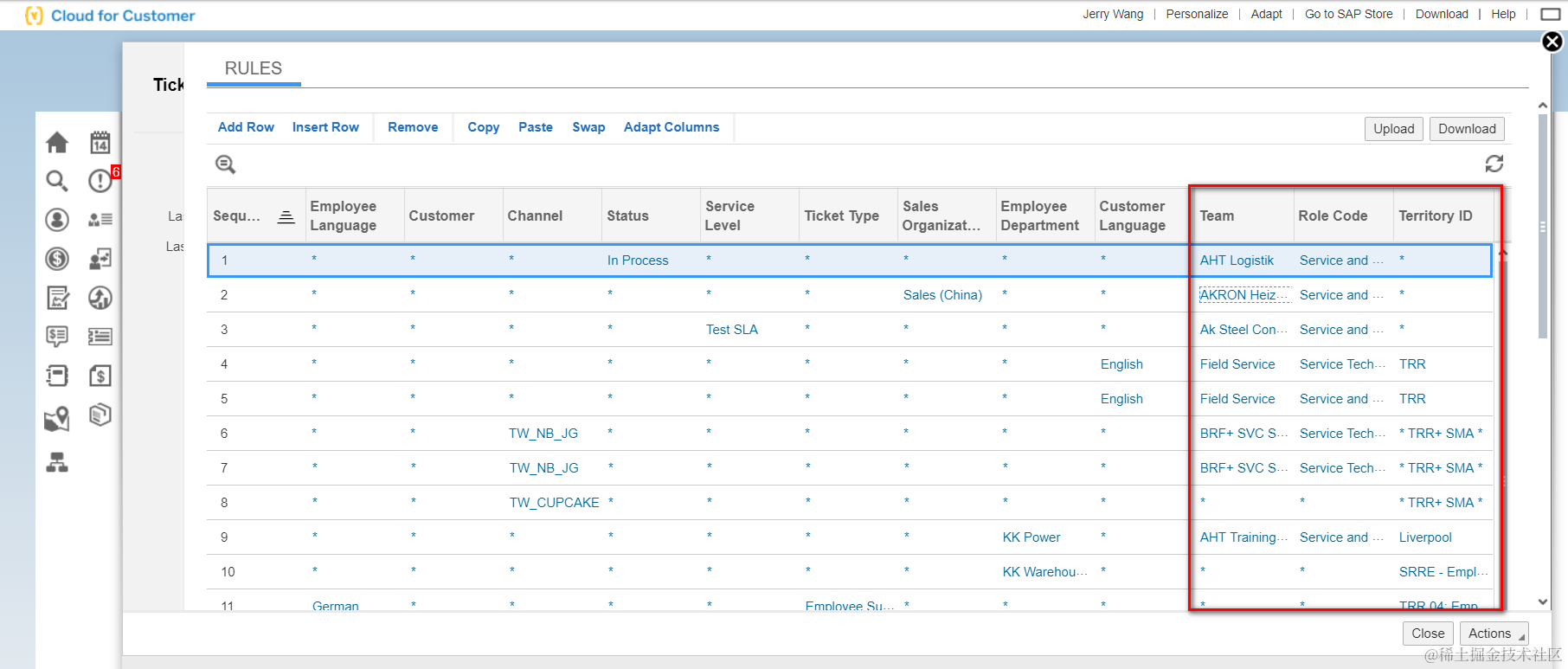
Task: Click the Upload button
Action: [x=1394, y=129]
